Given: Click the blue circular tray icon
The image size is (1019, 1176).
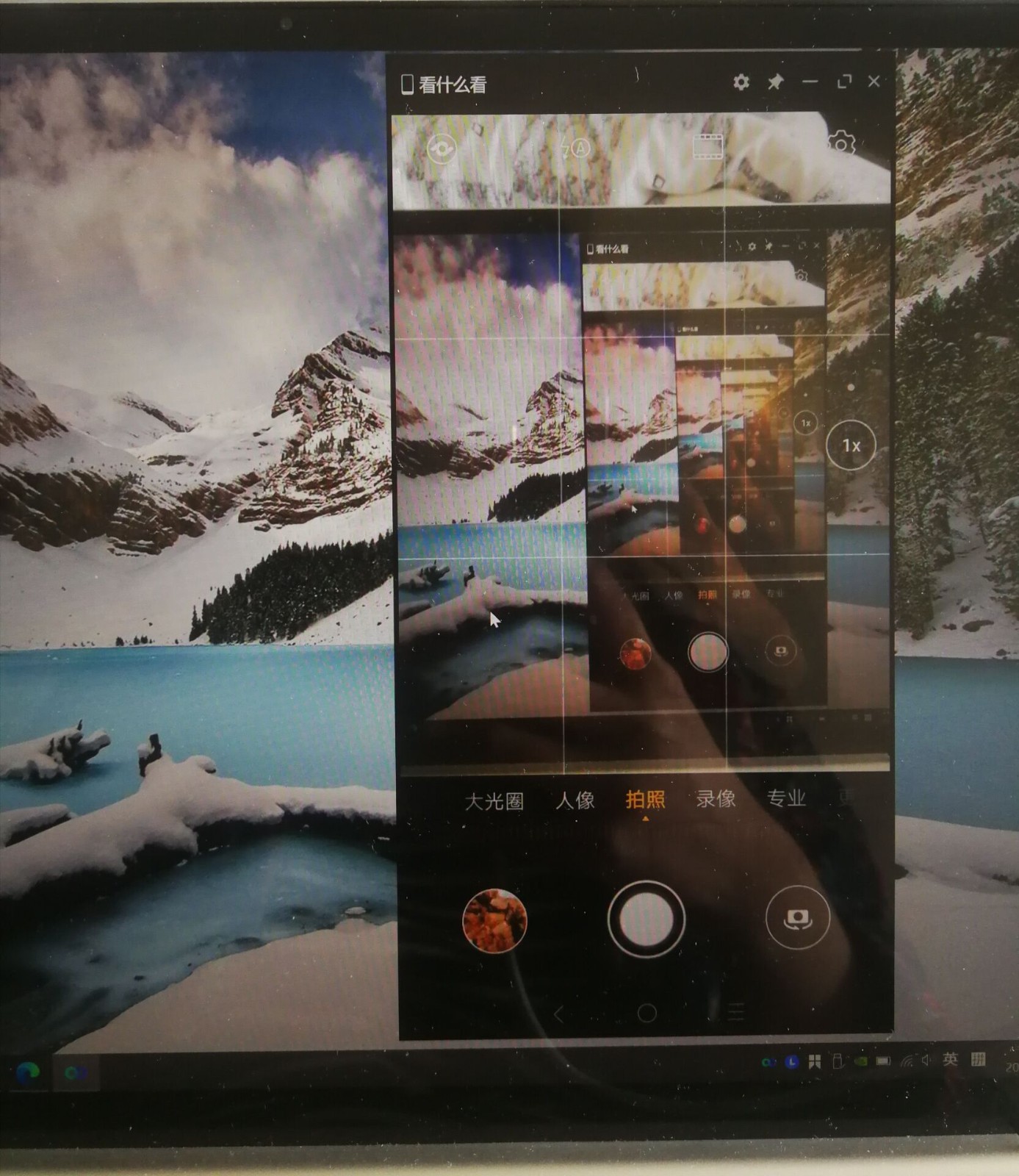Looking at the screenshot, I should click(791, 1062).
